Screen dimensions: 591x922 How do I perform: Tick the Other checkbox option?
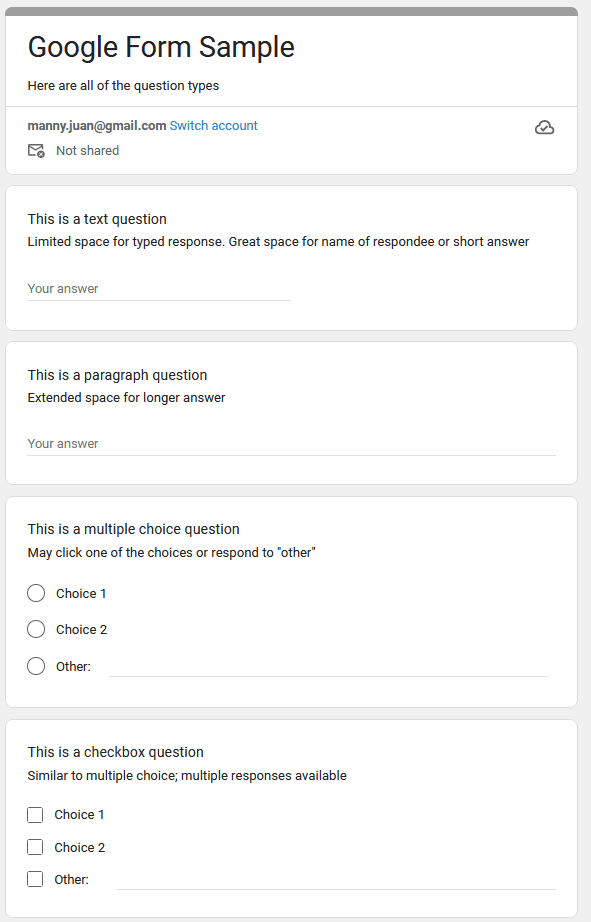[35, 879]
